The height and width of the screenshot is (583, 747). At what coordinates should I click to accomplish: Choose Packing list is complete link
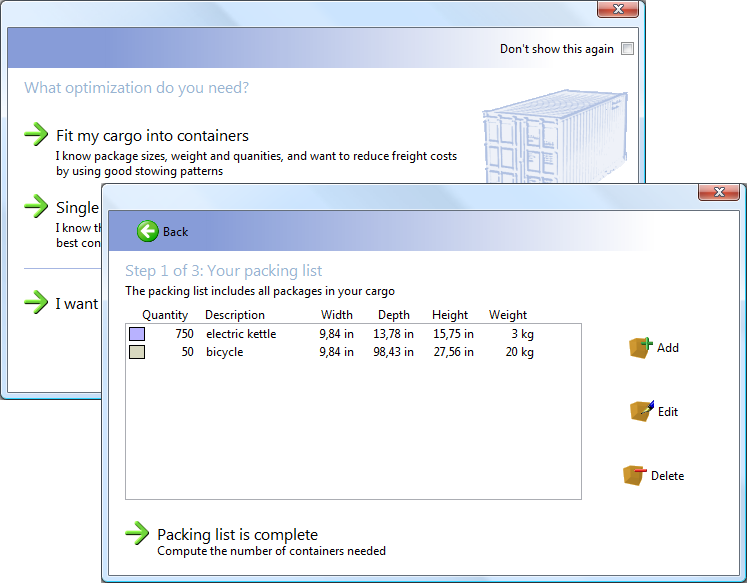click(237, 535)
